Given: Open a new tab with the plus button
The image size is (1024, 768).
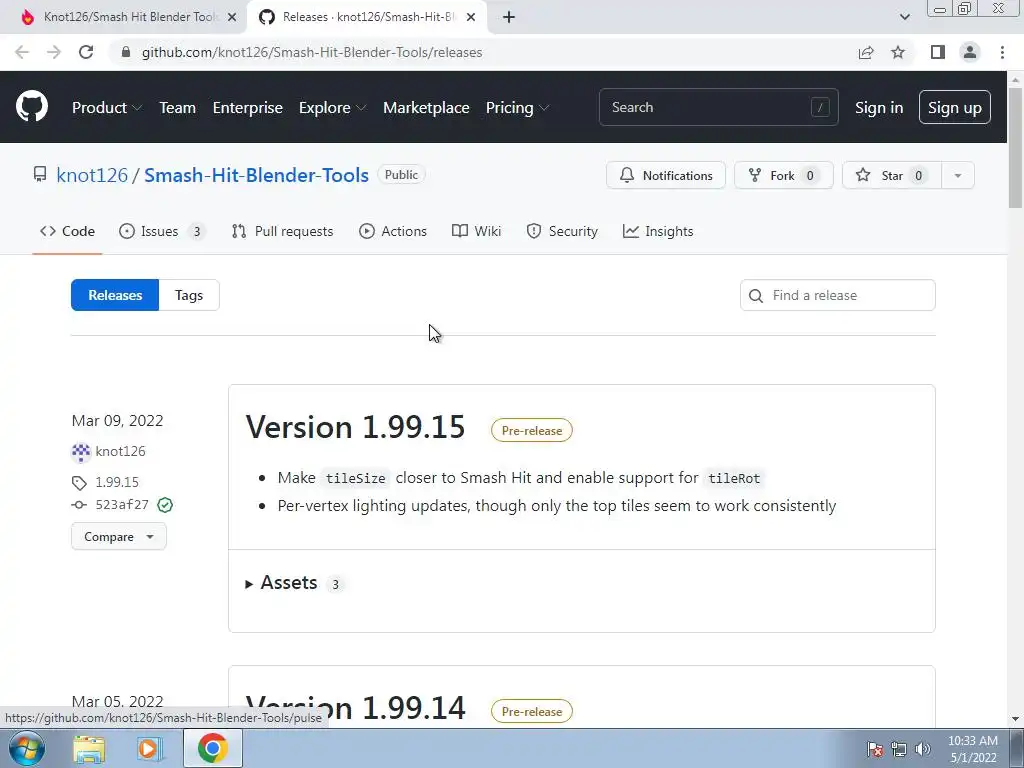Looking at the screenshot, I should click(509, 17).
